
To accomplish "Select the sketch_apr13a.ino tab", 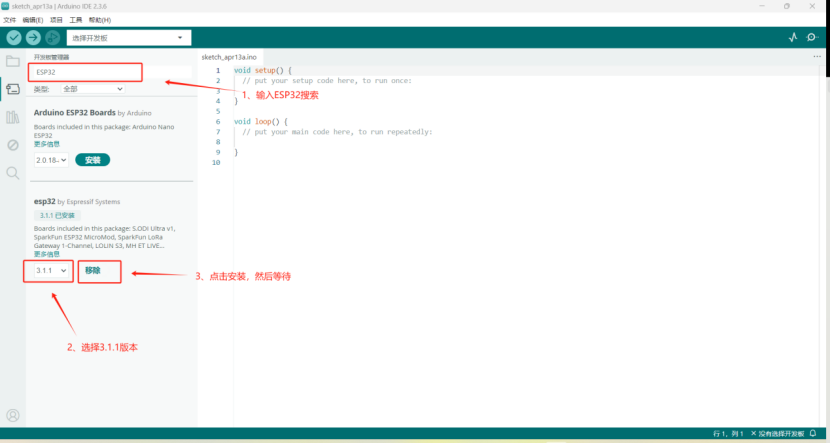I will [x=229, y=57].
